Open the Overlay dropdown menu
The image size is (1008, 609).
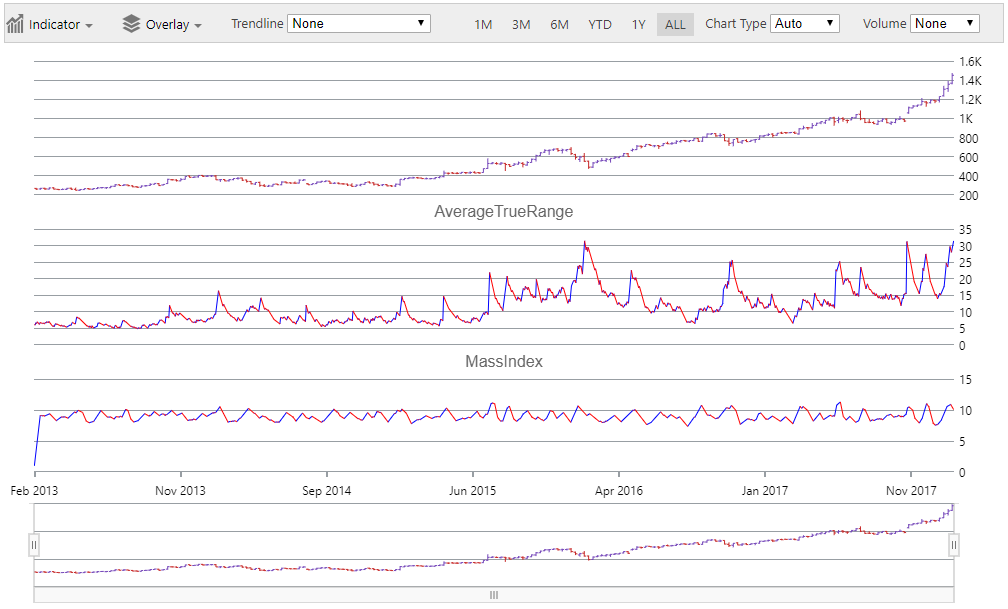pos(167,23)
